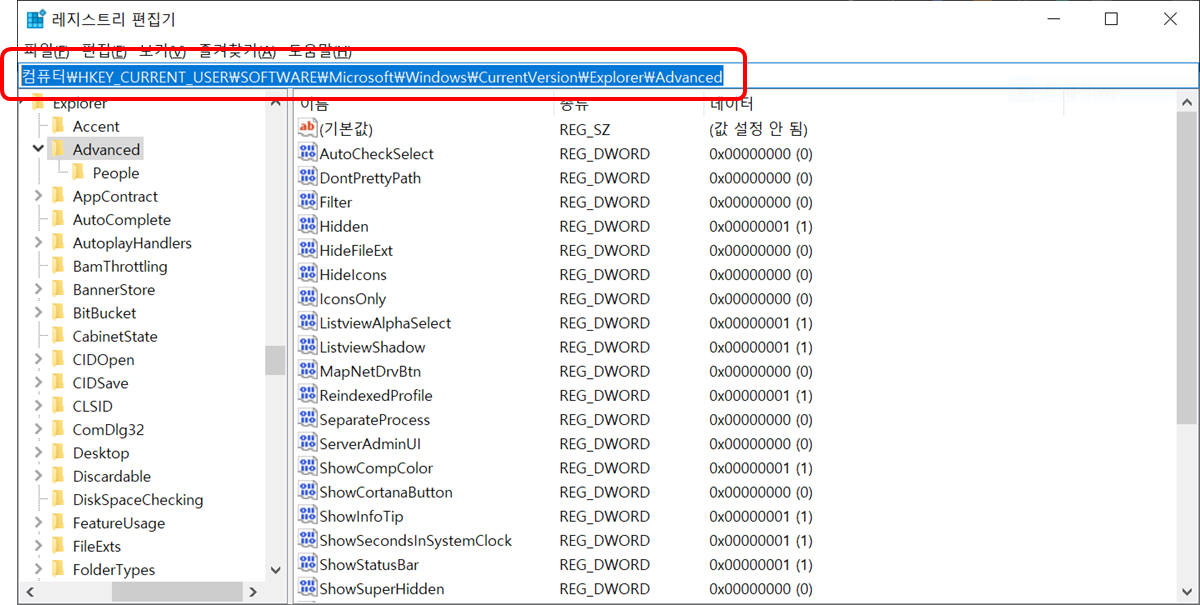
Task: Click the DWORD icon beside ShowStatusBar
Action: [x=307, y=564]
